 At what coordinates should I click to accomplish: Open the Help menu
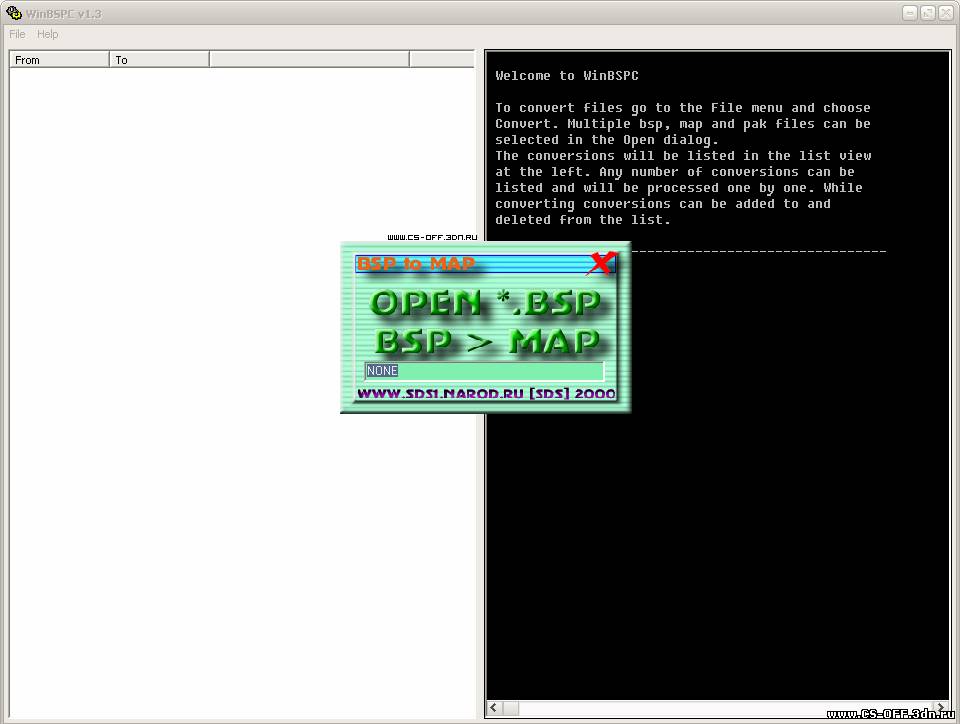47,34
